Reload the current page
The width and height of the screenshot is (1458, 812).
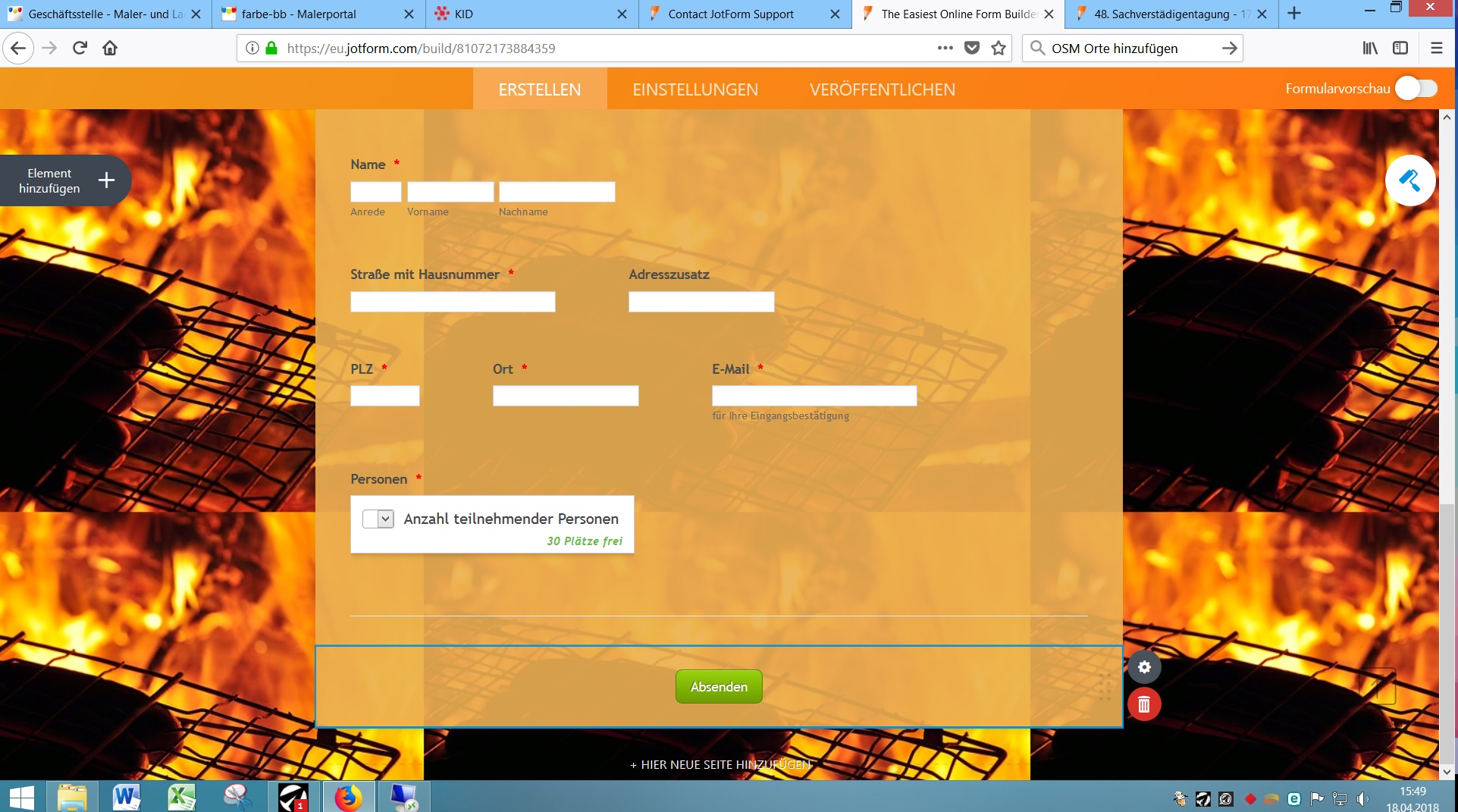pos(80,49)
